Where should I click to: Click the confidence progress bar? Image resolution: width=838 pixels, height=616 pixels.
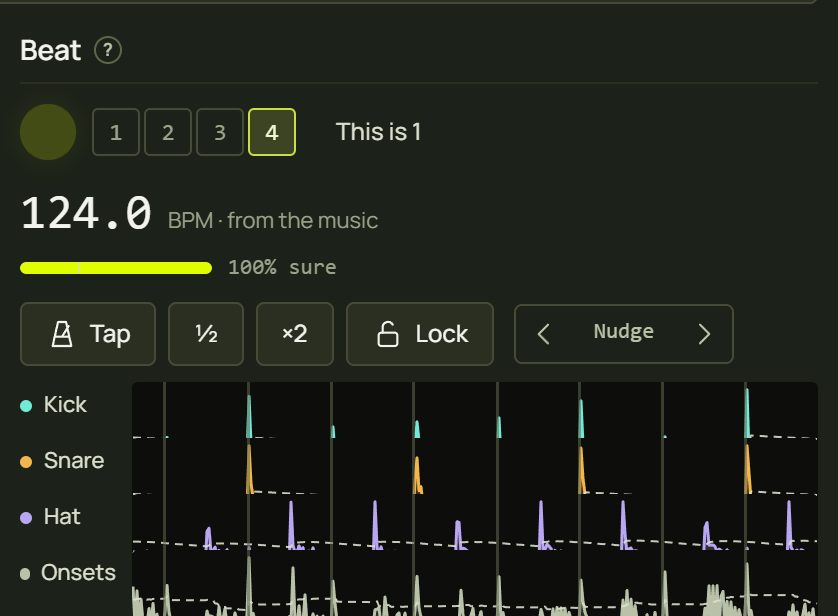116,268
